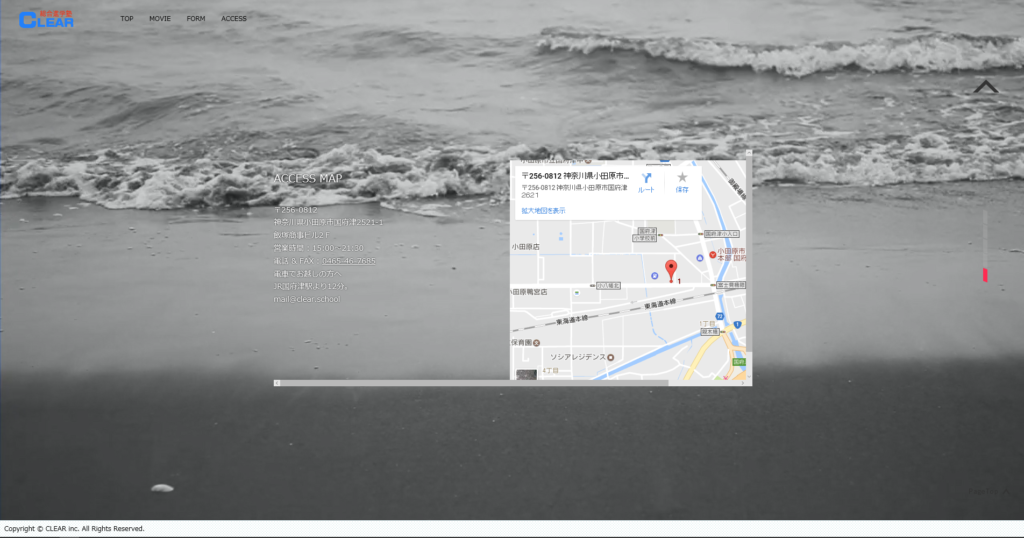The image size is (1024, 538).
Task: Go to the FORM page
Action: click(x=196, y=19)
